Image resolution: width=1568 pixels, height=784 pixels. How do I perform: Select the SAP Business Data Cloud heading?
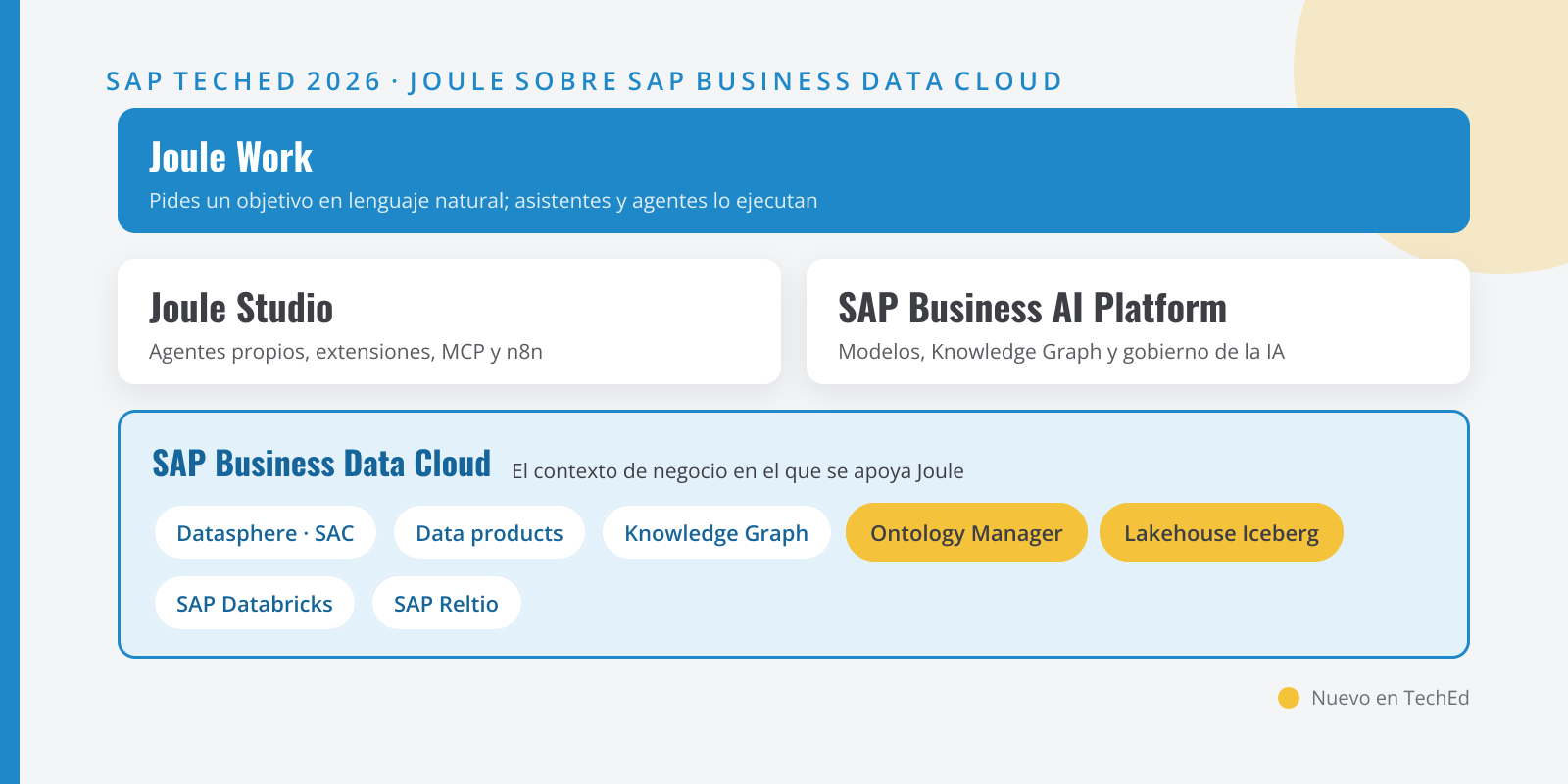pos(321,464)
